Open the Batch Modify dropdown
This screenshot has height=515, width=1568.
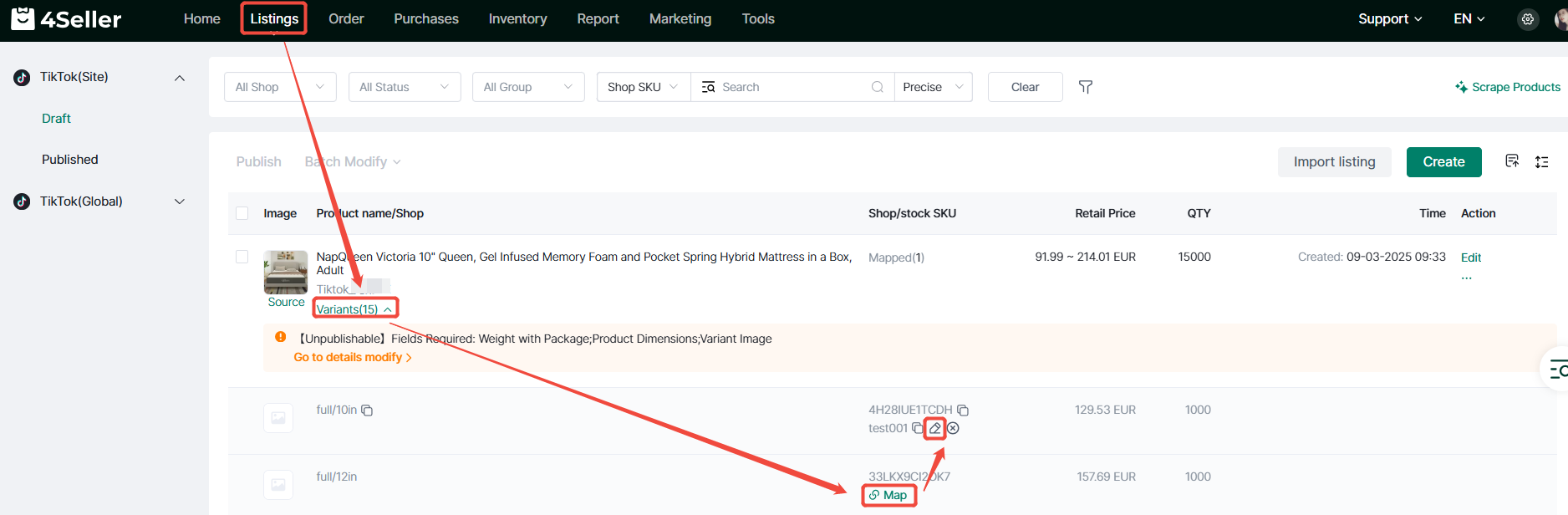tap(353, 161)
